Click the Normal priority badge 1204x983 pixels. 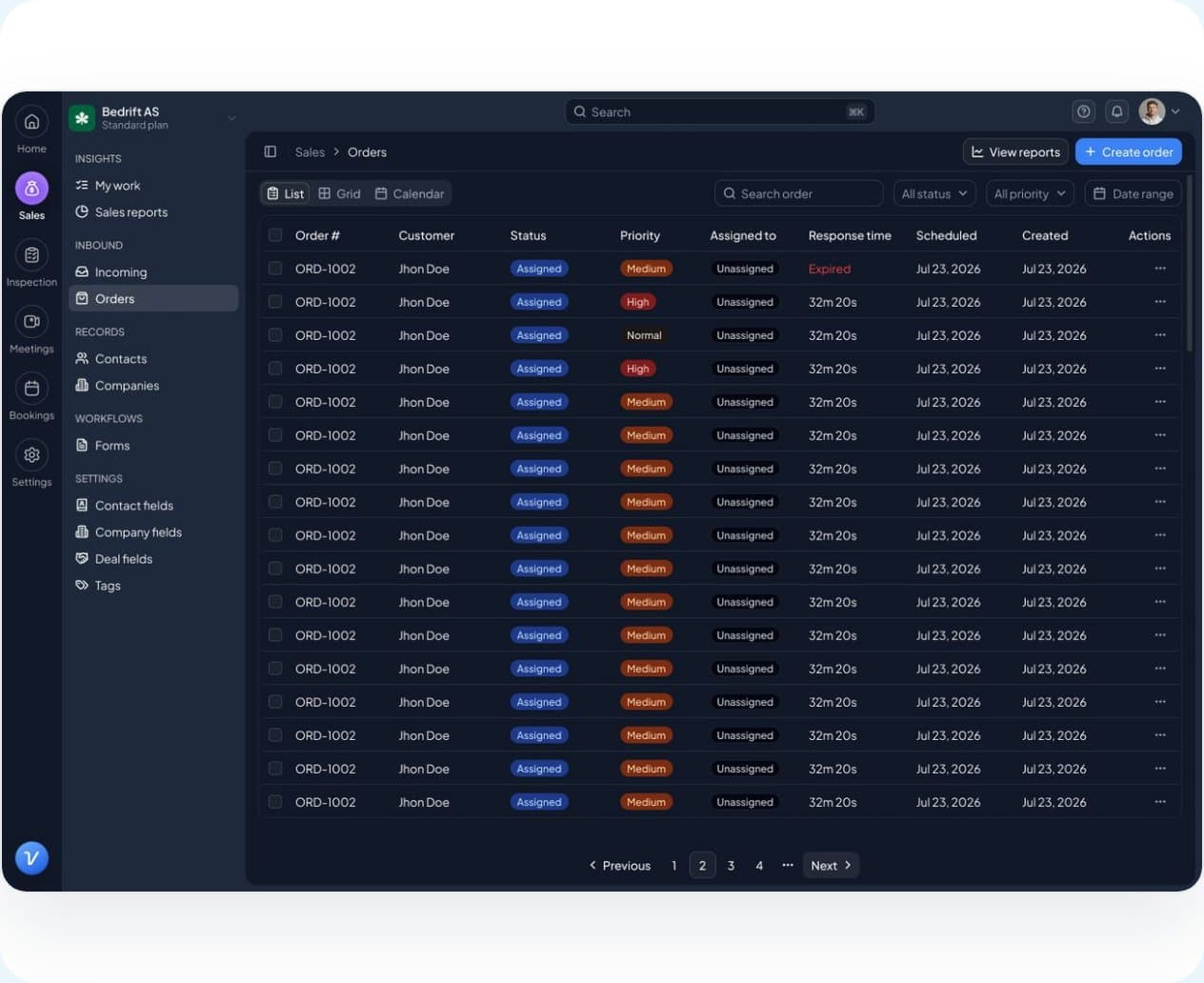644,335
